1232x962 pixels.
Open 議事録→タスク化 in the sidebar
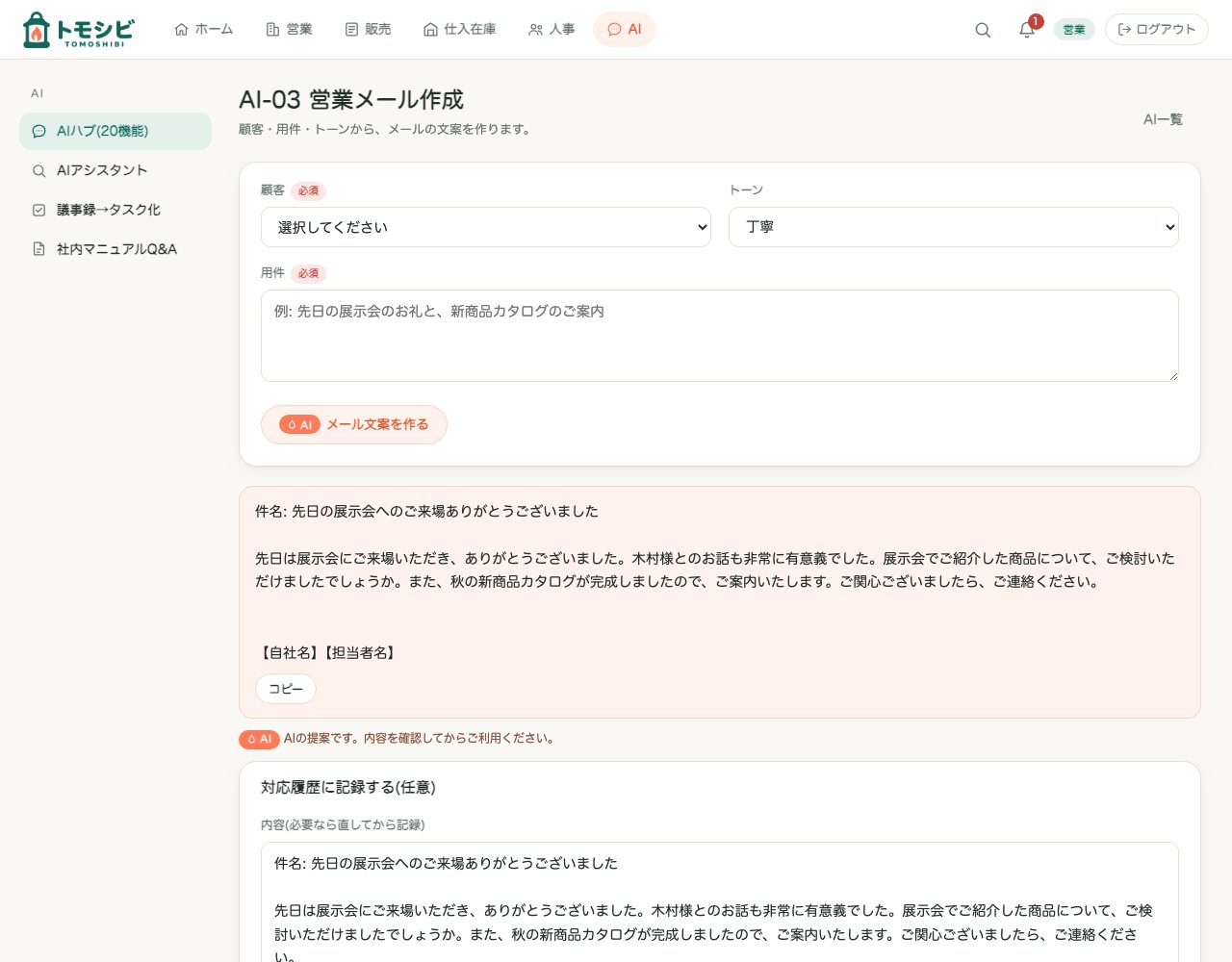(115, 210)
